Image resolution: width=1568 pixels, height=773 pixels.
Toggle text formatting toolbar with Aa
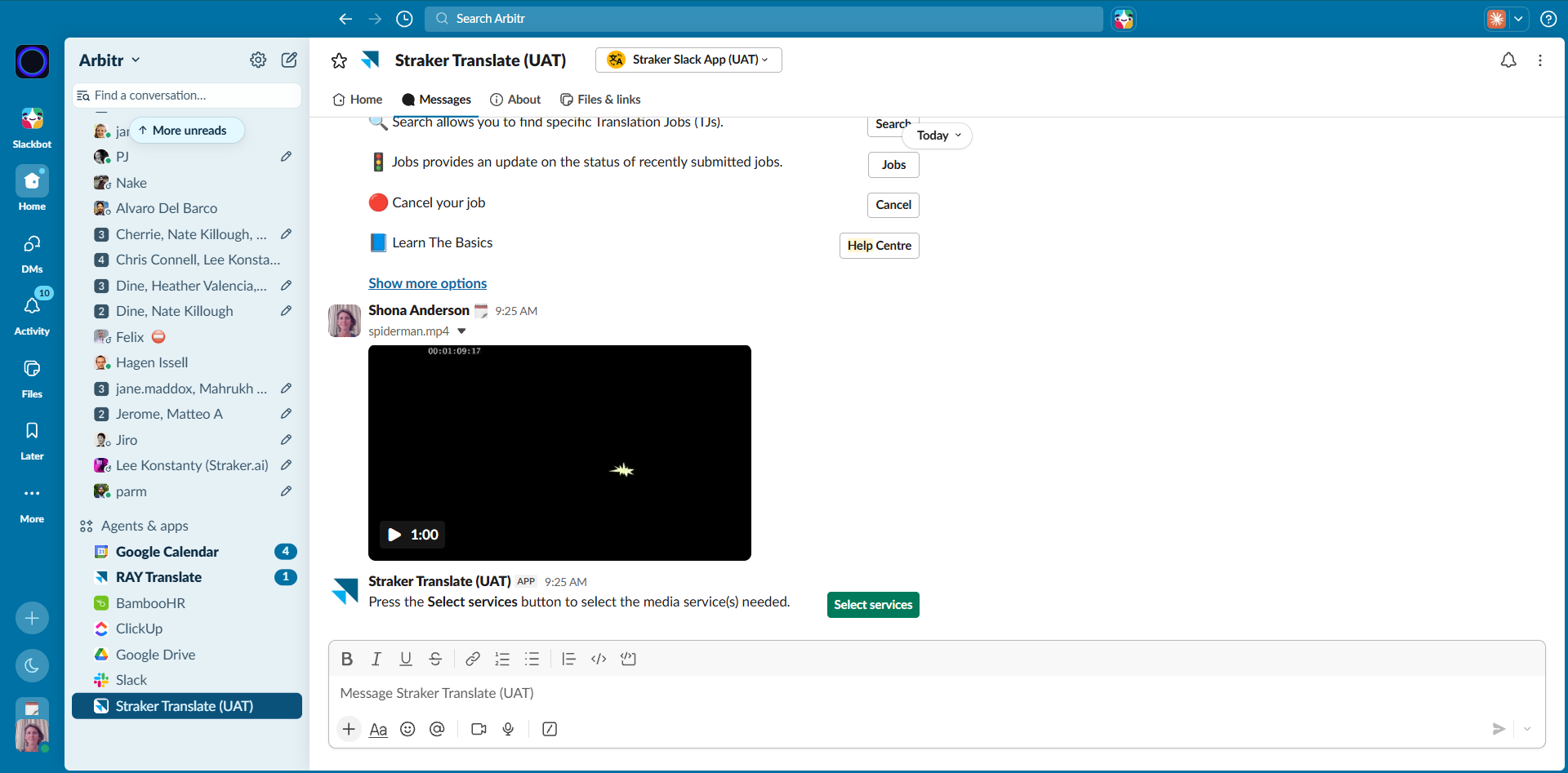click(378, 729)
